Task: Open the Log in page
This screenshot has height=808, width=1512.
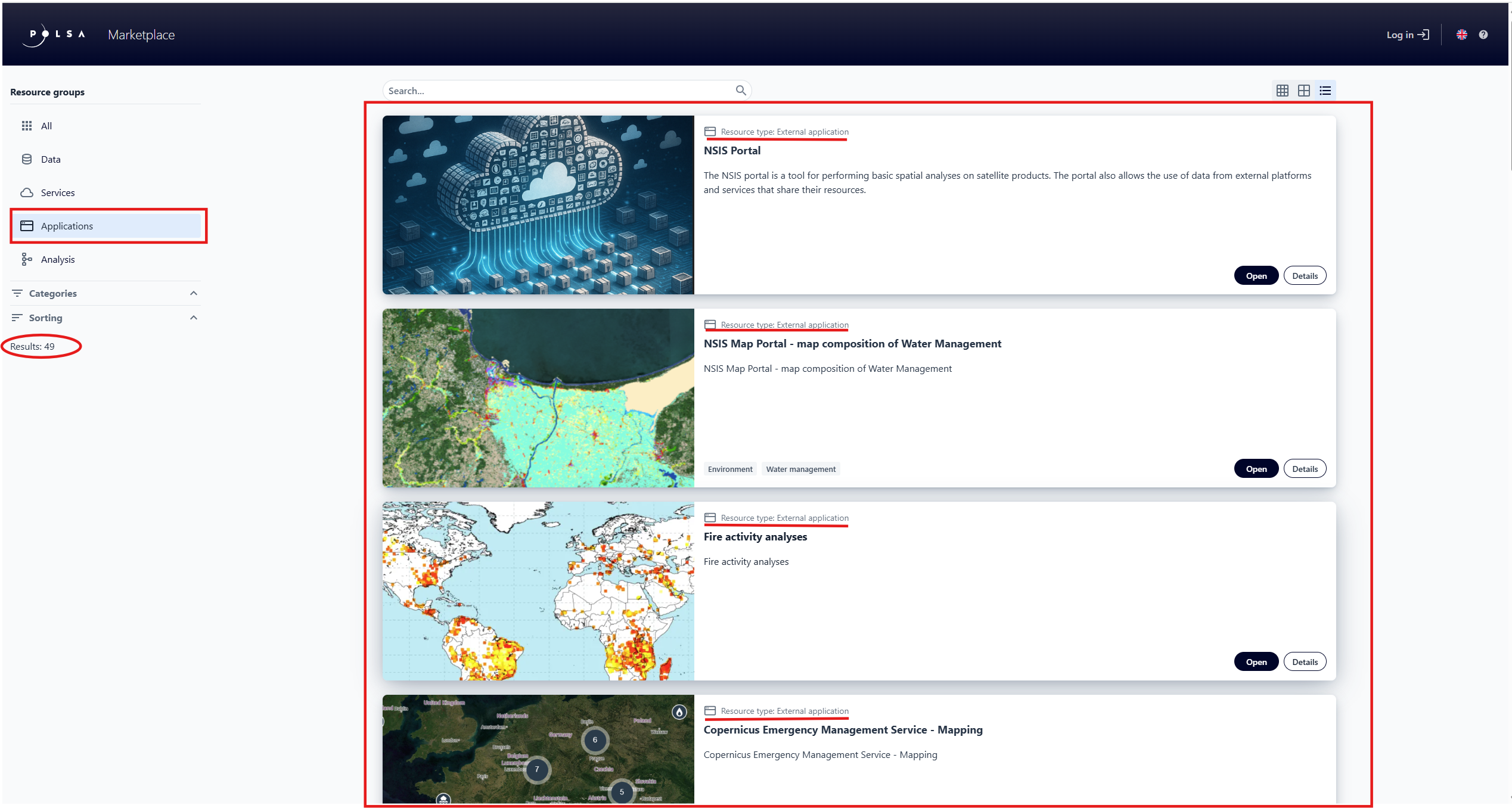Action: [x=1407, y=34]
